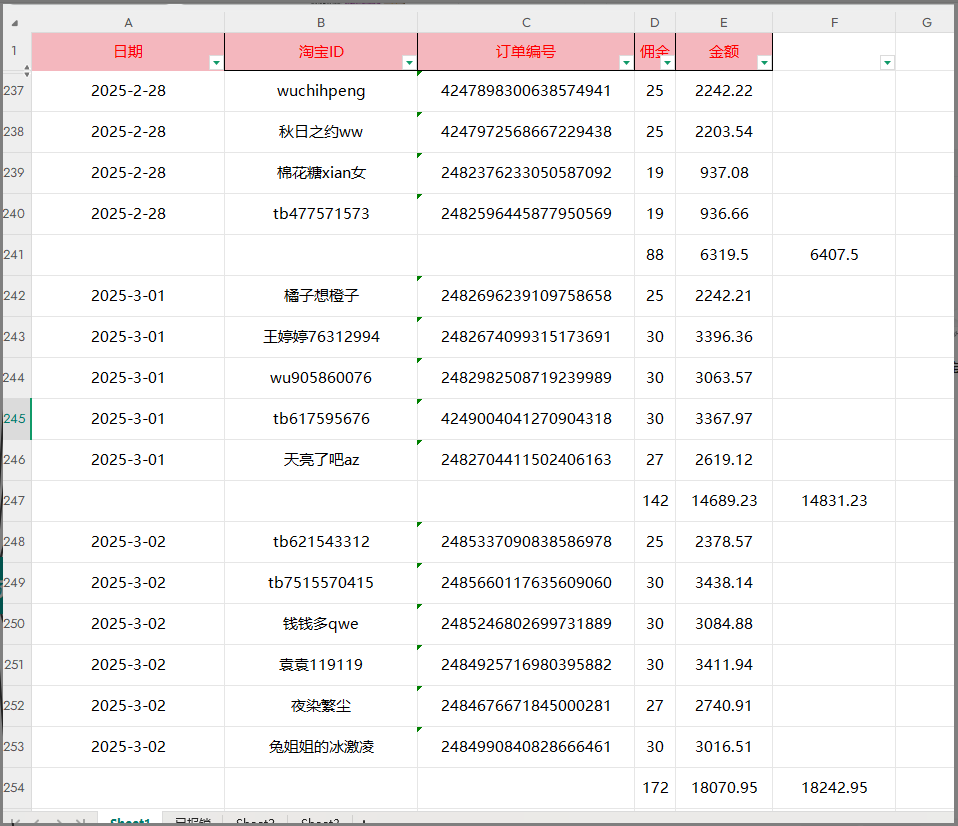Select the cell containing 钱钱多qwe

321,624
